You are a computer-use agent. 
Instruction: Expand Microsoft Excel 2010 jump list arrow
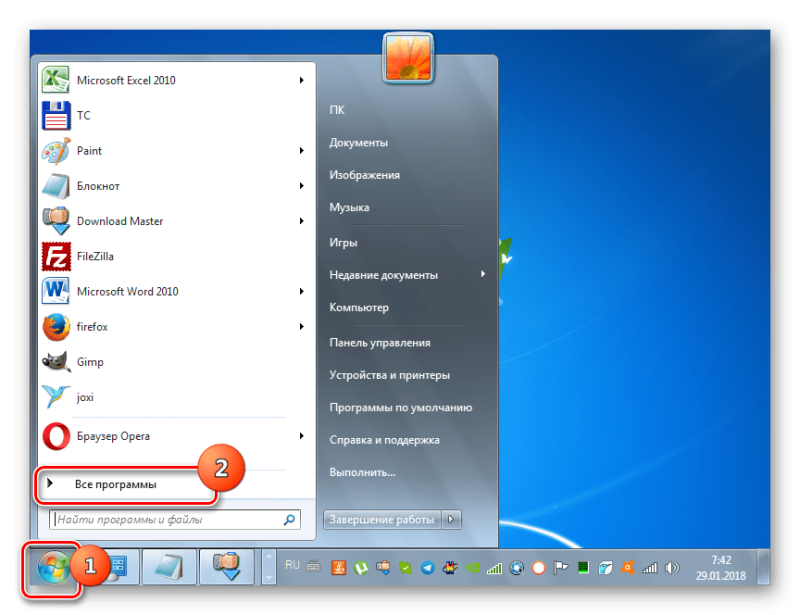point(302,80)
